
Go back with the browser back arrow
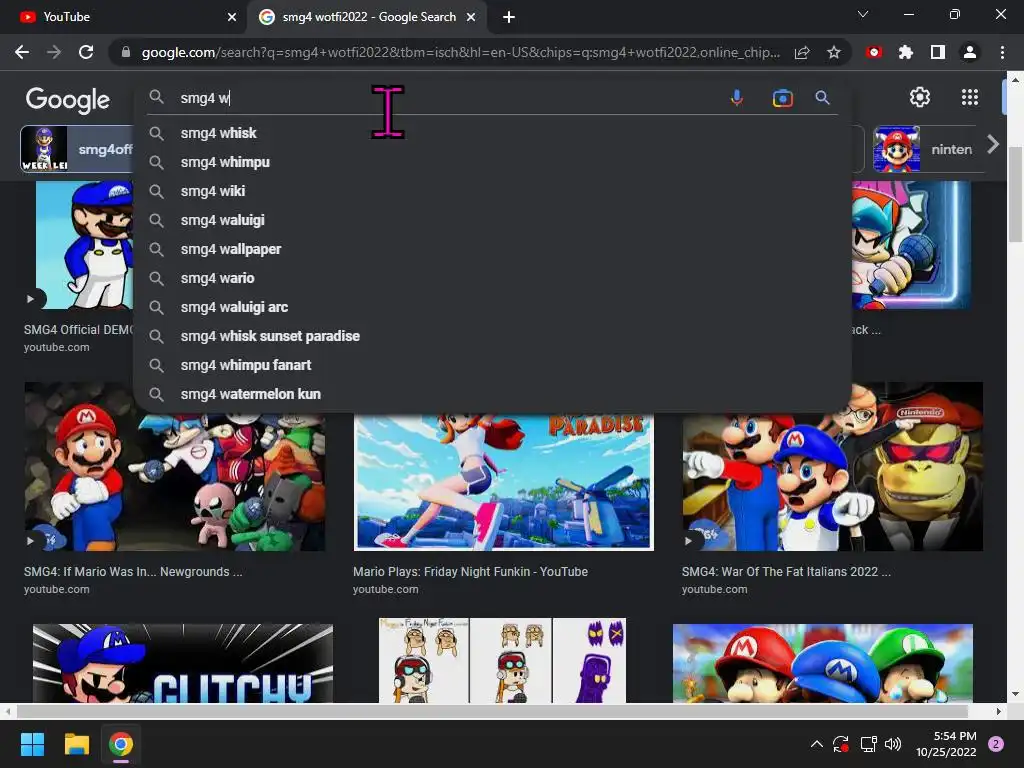click(22, 52)
